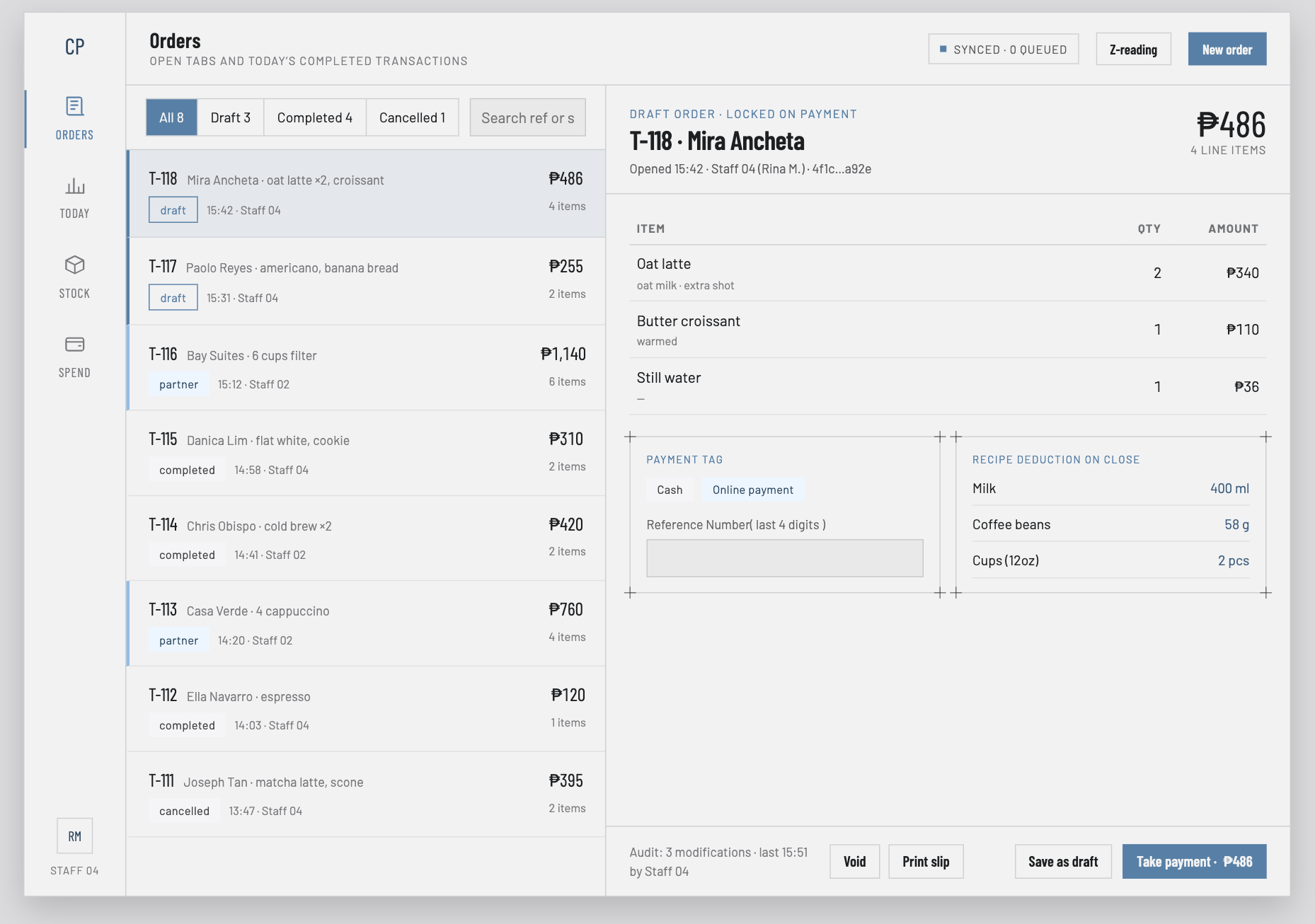Open order T-118 Mira Ancheta
Image resolution: width=1315 pixels, height=924 pixels.
coord(367,193)
